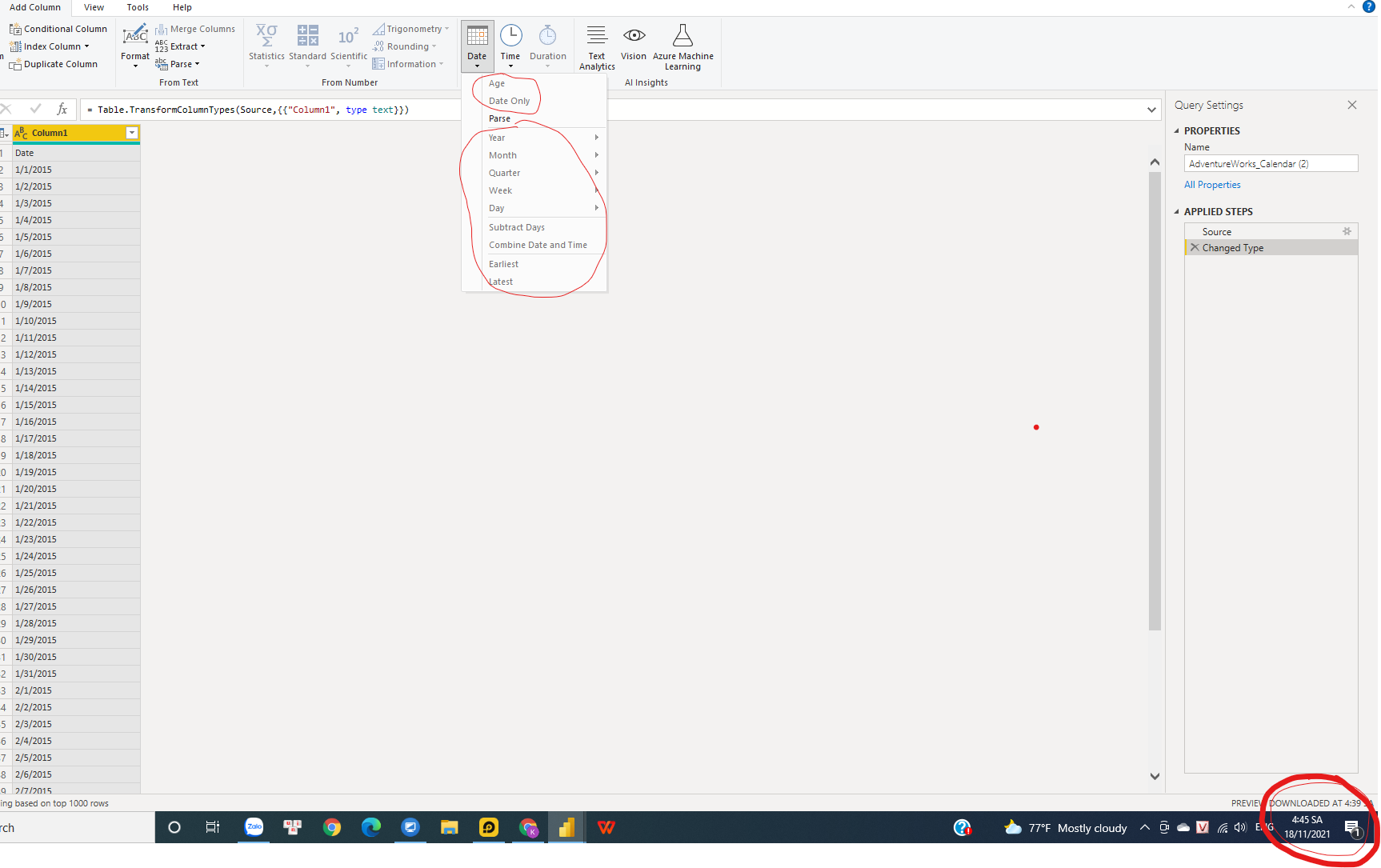Viewport: 1381px width, 868px height.
Task: Open the Time ribbon button
Action: [510, 46]
